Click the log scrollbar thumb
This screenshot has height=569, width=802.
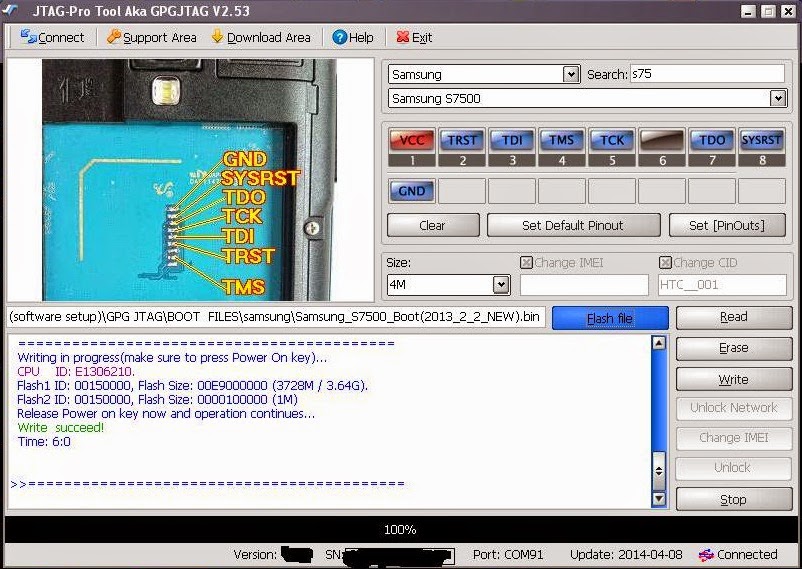point(659,471)
